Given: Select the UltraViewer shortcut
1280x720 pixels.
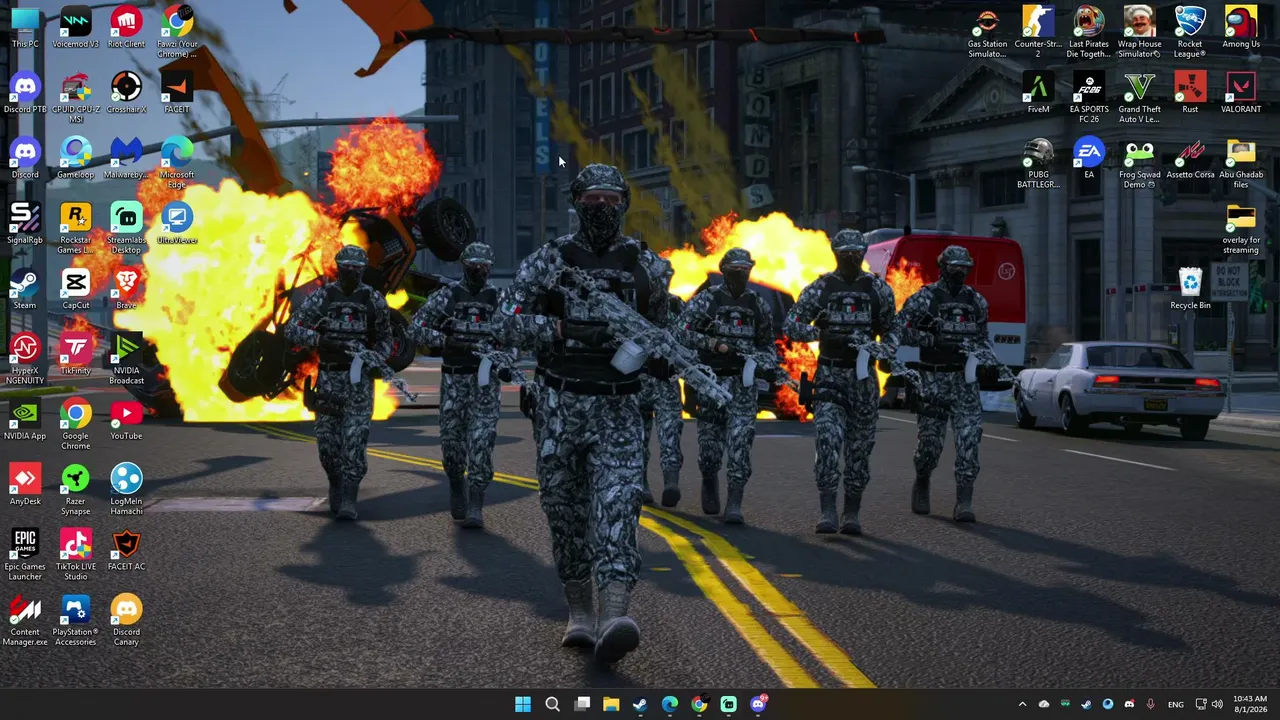Looking at the screenshot, I should [x=177, y=223].
